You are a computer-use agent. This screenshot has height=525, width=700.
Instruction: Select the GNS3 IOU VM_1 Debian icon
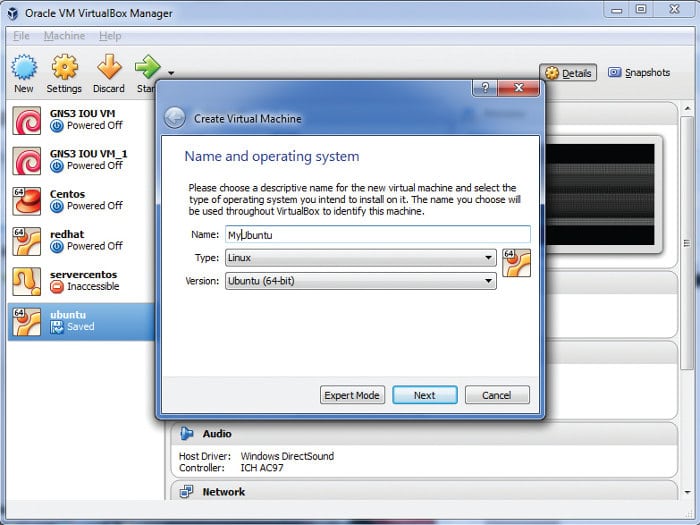pyautogui.click(x=27, y=161)
